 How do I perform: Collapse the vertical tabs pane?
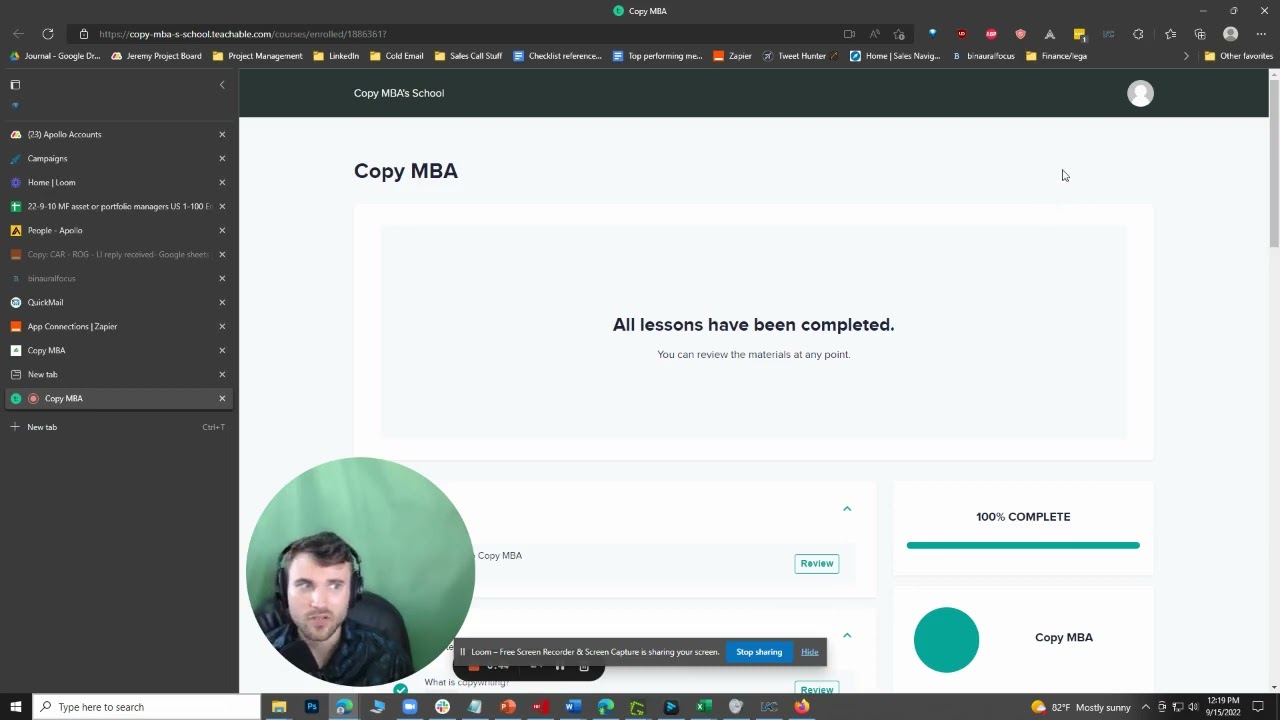(x=222, y=85)
